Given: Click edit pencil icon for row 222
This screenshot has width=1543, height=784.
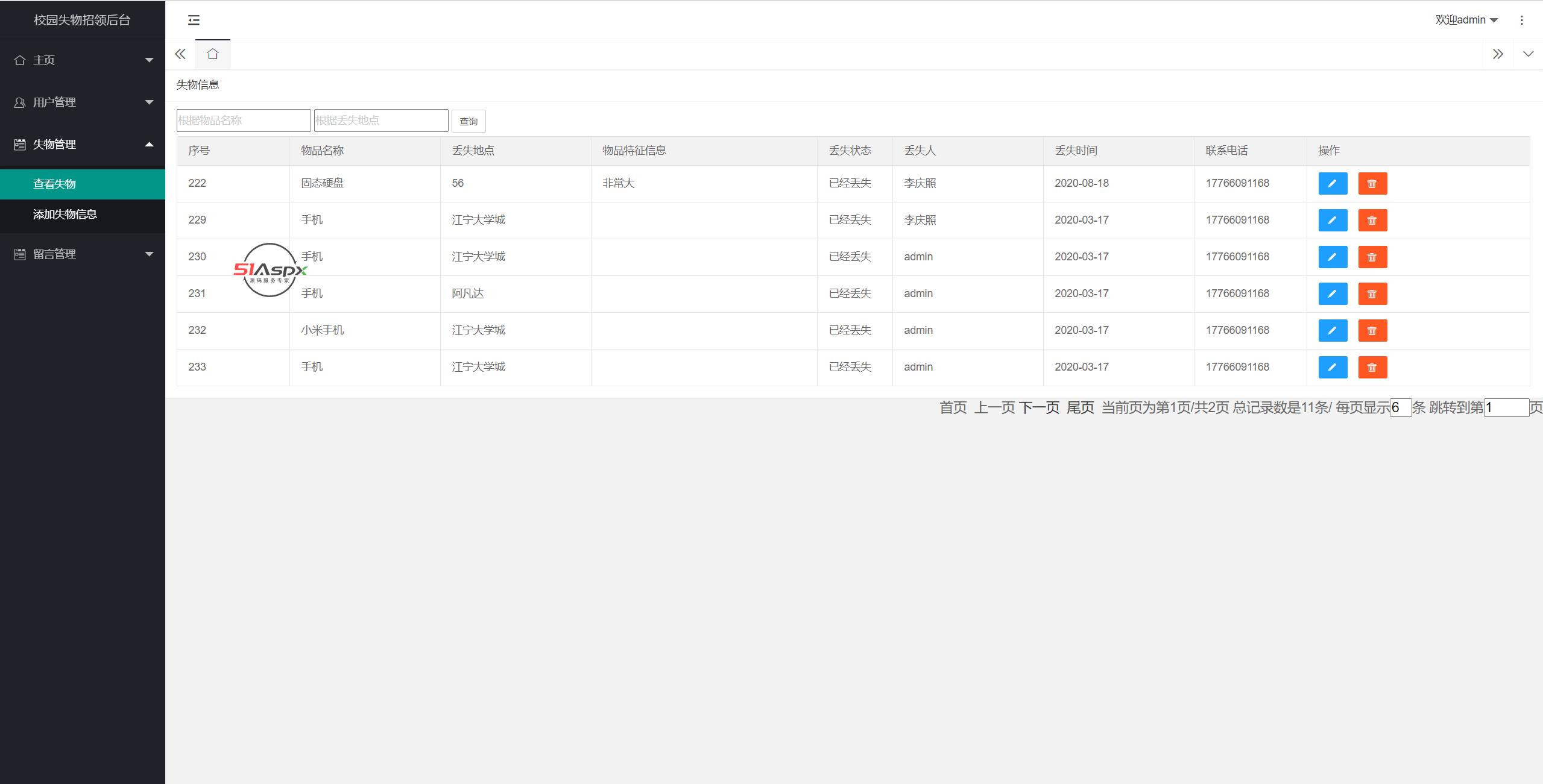Looking at the screenshot, I should click(1333, 183).
